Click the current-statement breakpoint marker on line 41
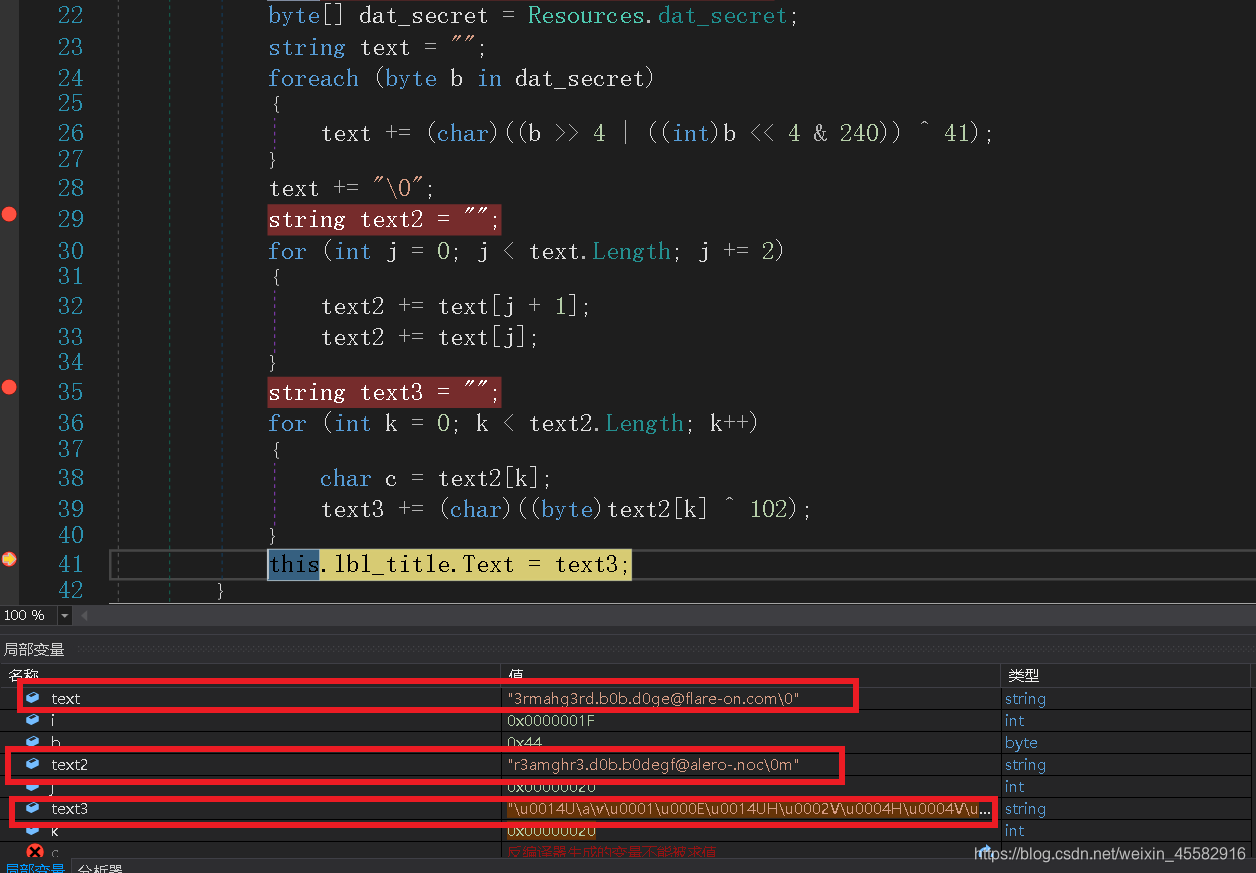The width and height of the screenshot is (1256, 873). [9, 560]
